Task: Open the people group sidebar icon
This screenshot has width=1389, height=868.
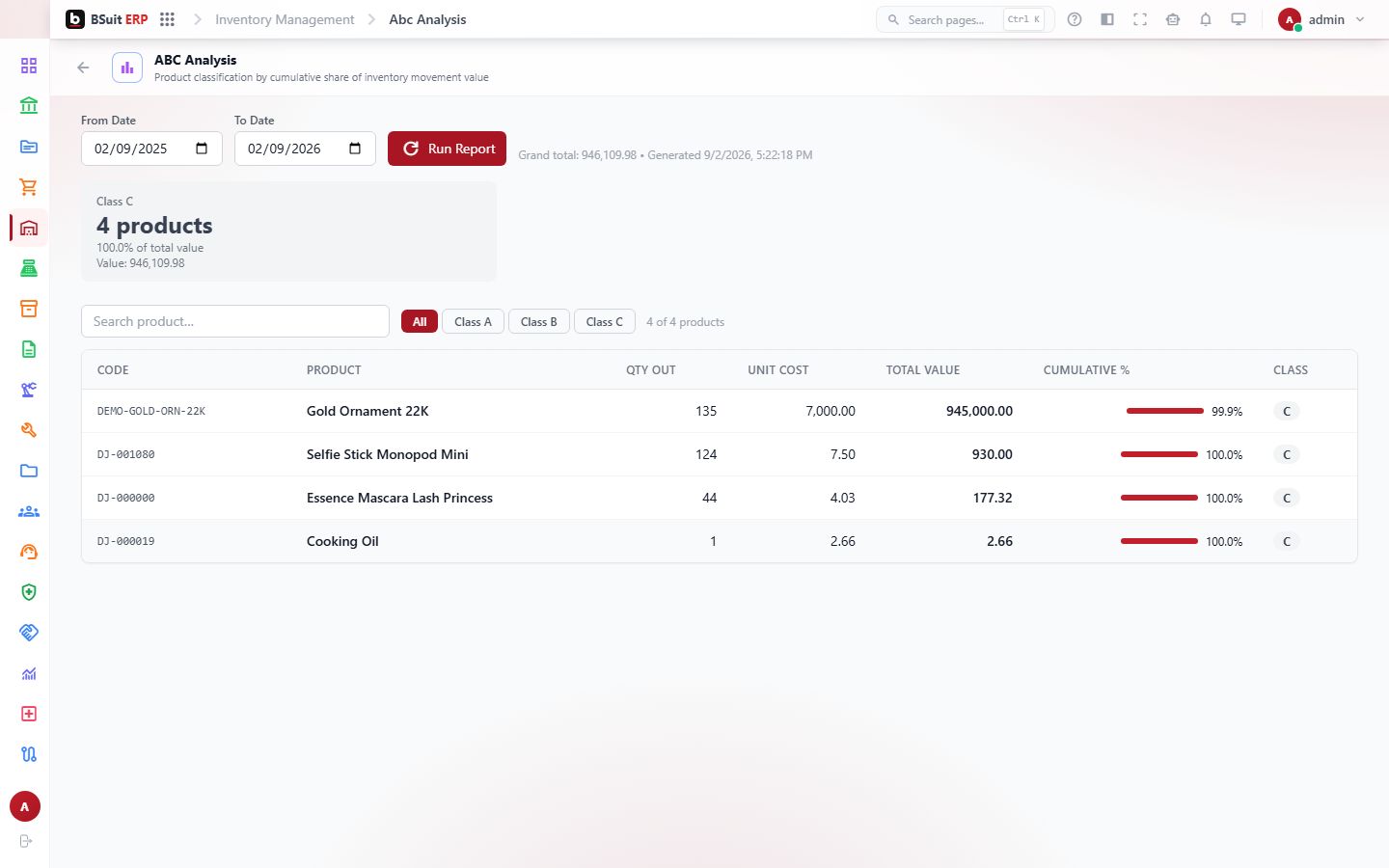Action: click(x=29, y=511)
